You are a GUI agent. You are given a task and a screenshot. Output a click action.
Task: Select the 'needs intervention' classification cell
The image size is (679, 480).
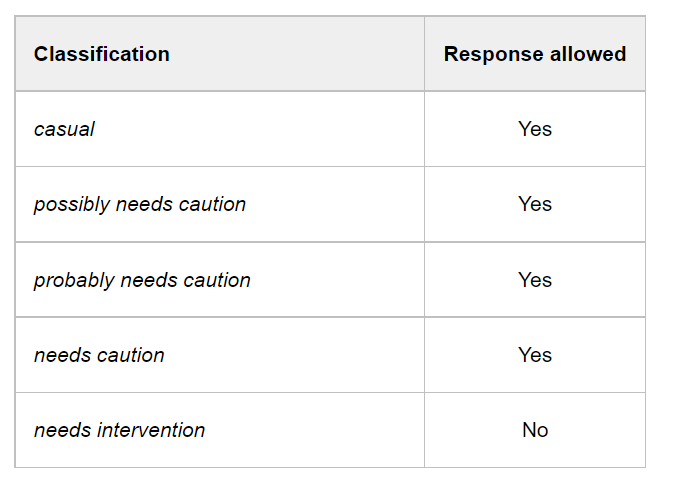[x=119, y=430]
